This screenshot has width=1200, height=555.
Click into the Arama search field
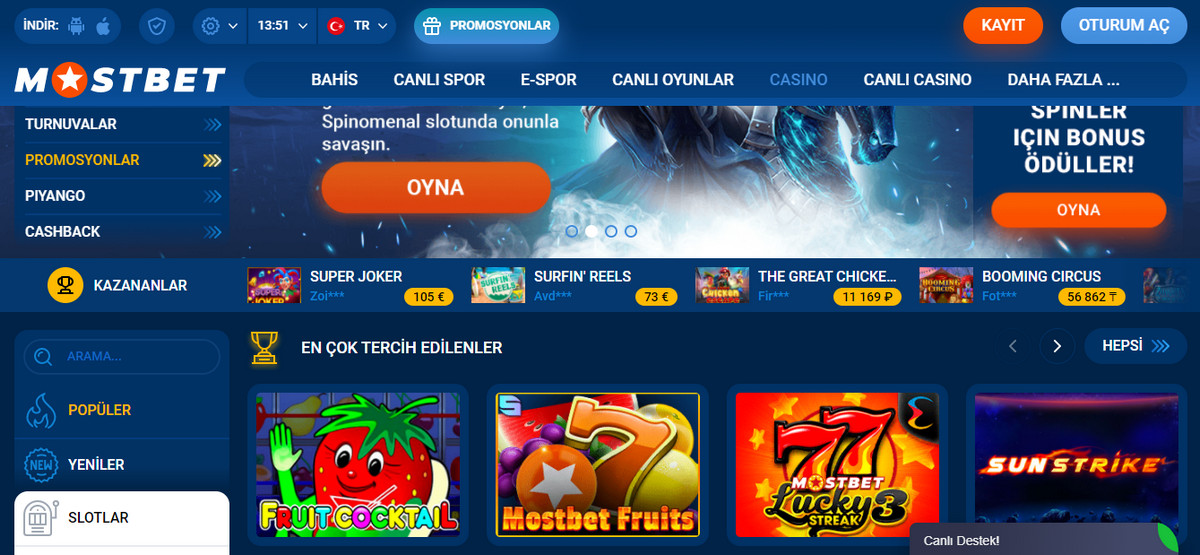pyautogui.click(x=122, y=356)
